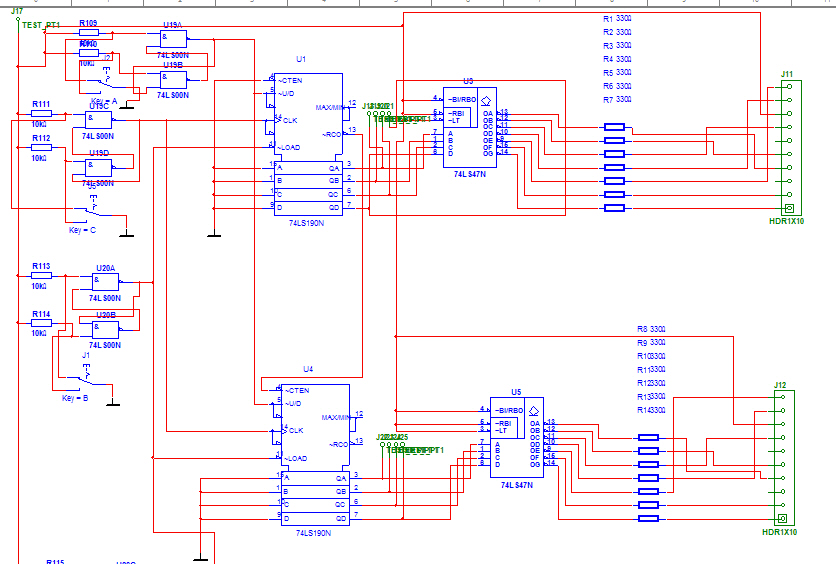Select the U19A NAND gate
The height and width of the screenshot is (564, 836).
172,40
